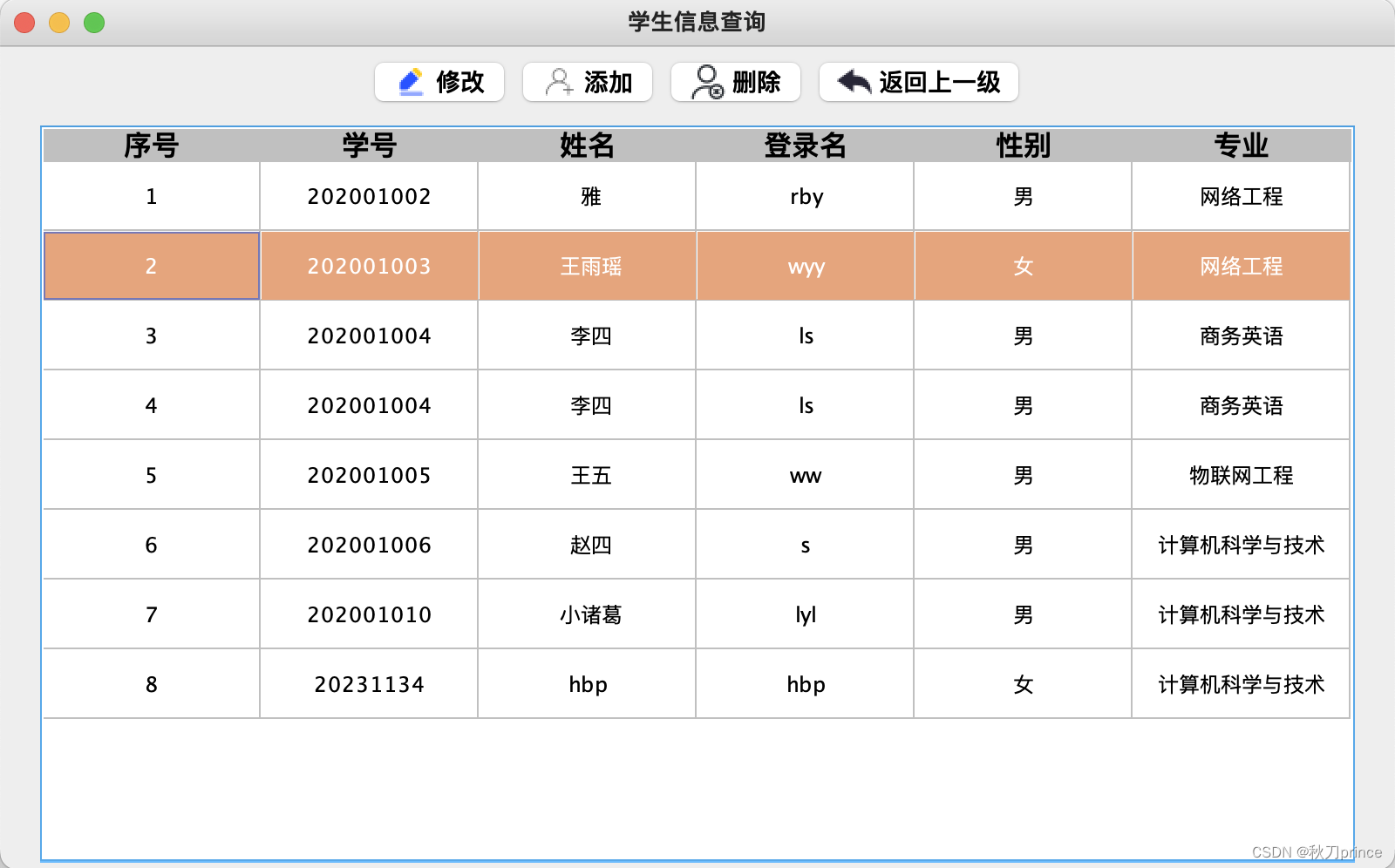Click login name s of 赵四

pyautogui.click(x=806, y=546)
